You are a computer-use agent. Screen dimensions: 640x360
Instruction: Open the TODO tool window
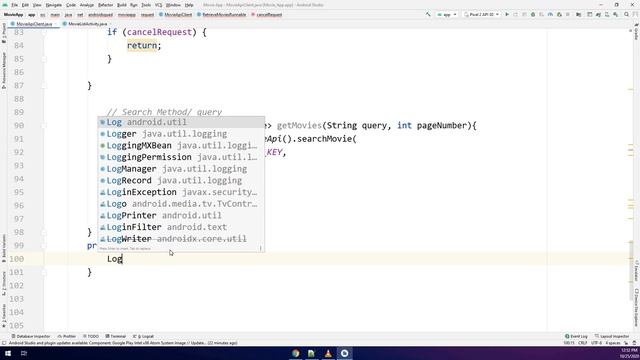click(91, 336)
